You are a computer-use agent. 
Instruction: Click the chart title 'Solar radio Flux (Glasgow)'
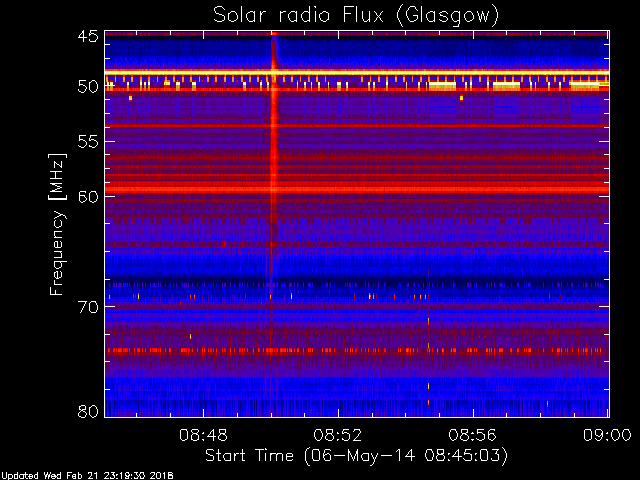[356, 16]
